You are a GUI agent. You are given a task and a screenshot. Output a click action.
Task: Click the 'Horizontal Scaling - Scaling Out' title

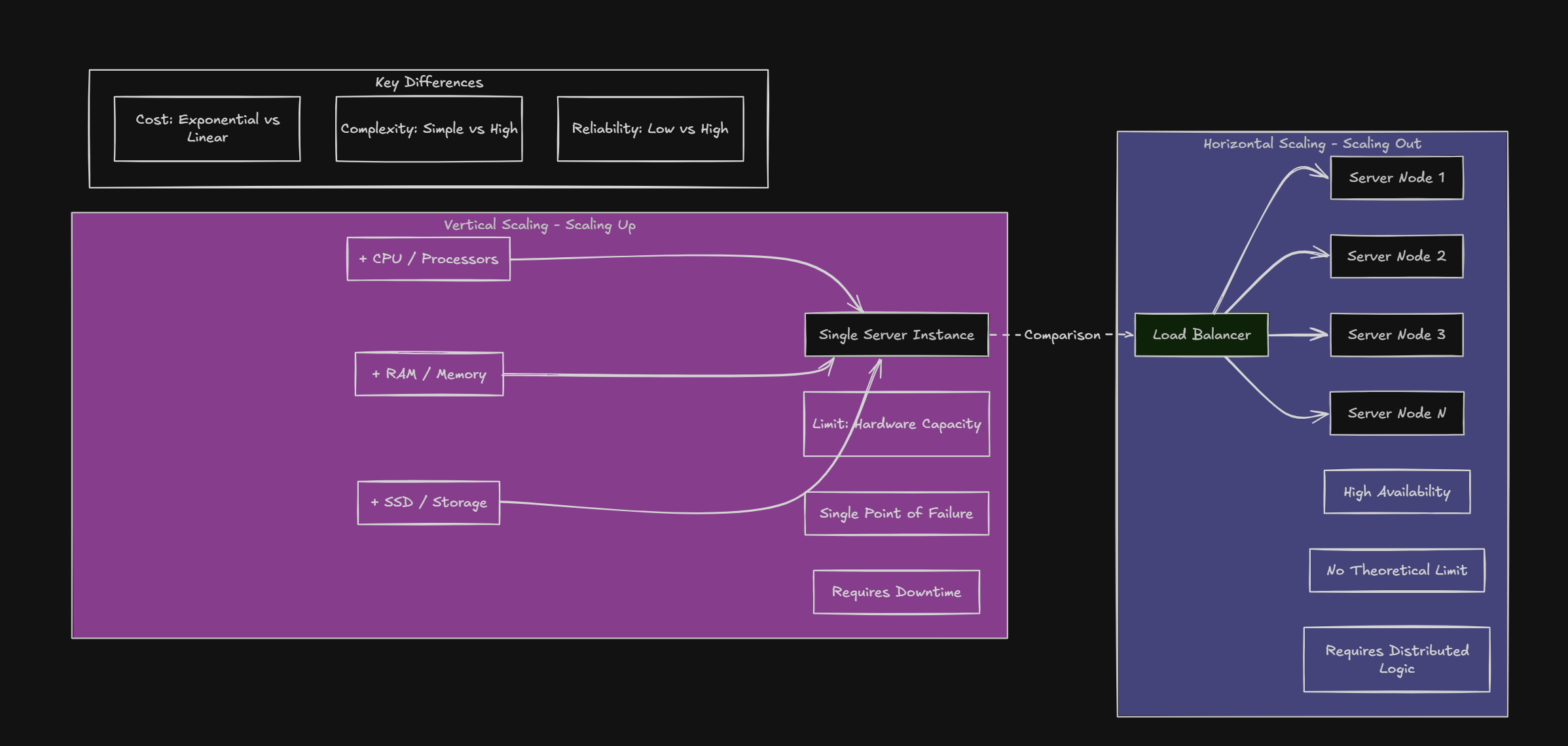1312,144
